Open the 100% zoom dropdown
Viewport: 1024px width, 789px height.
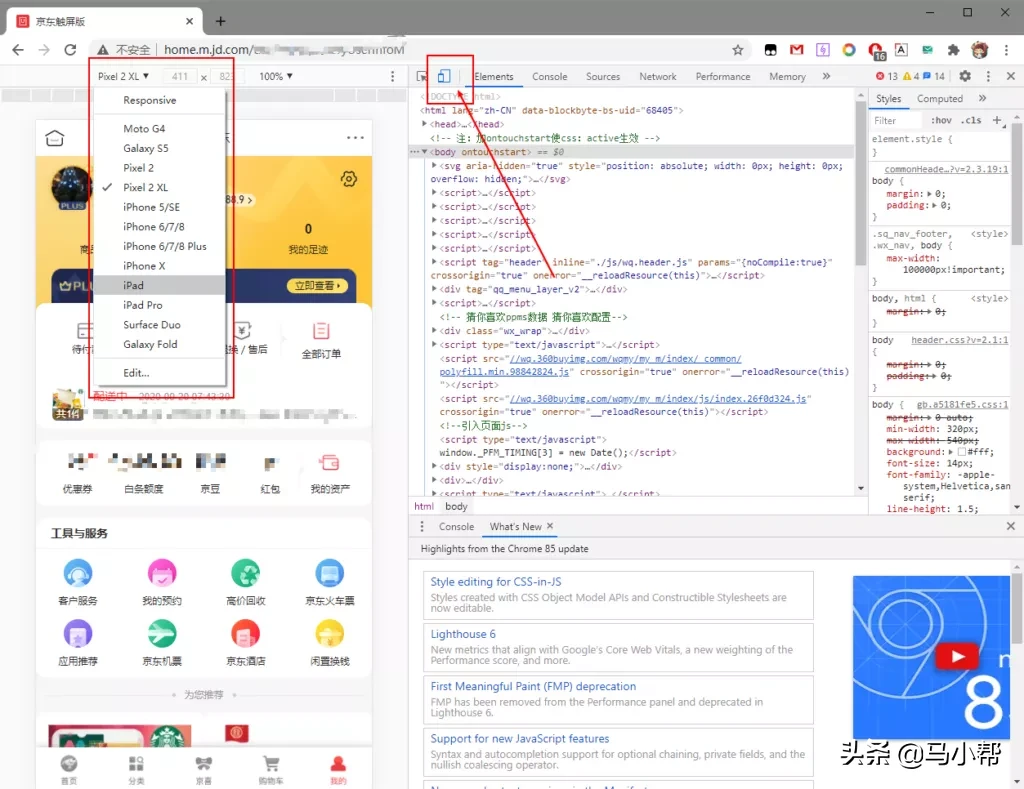276,76
